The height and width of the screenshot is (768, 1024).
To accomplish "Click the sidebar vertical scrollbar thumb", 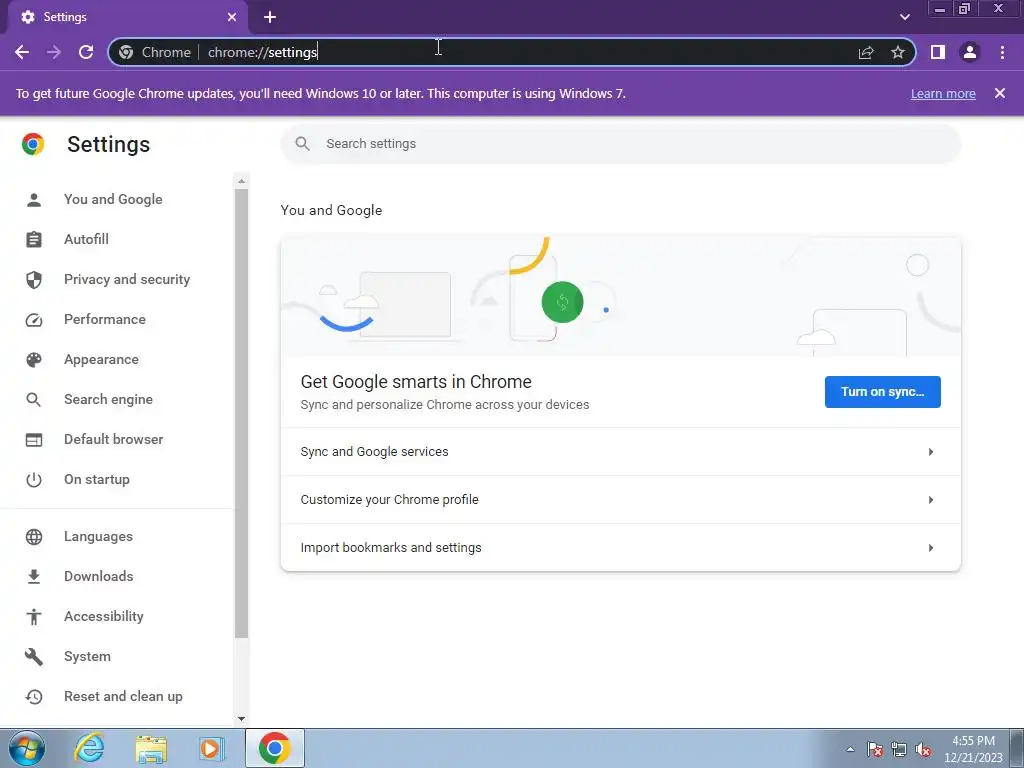I will (241, 413).
